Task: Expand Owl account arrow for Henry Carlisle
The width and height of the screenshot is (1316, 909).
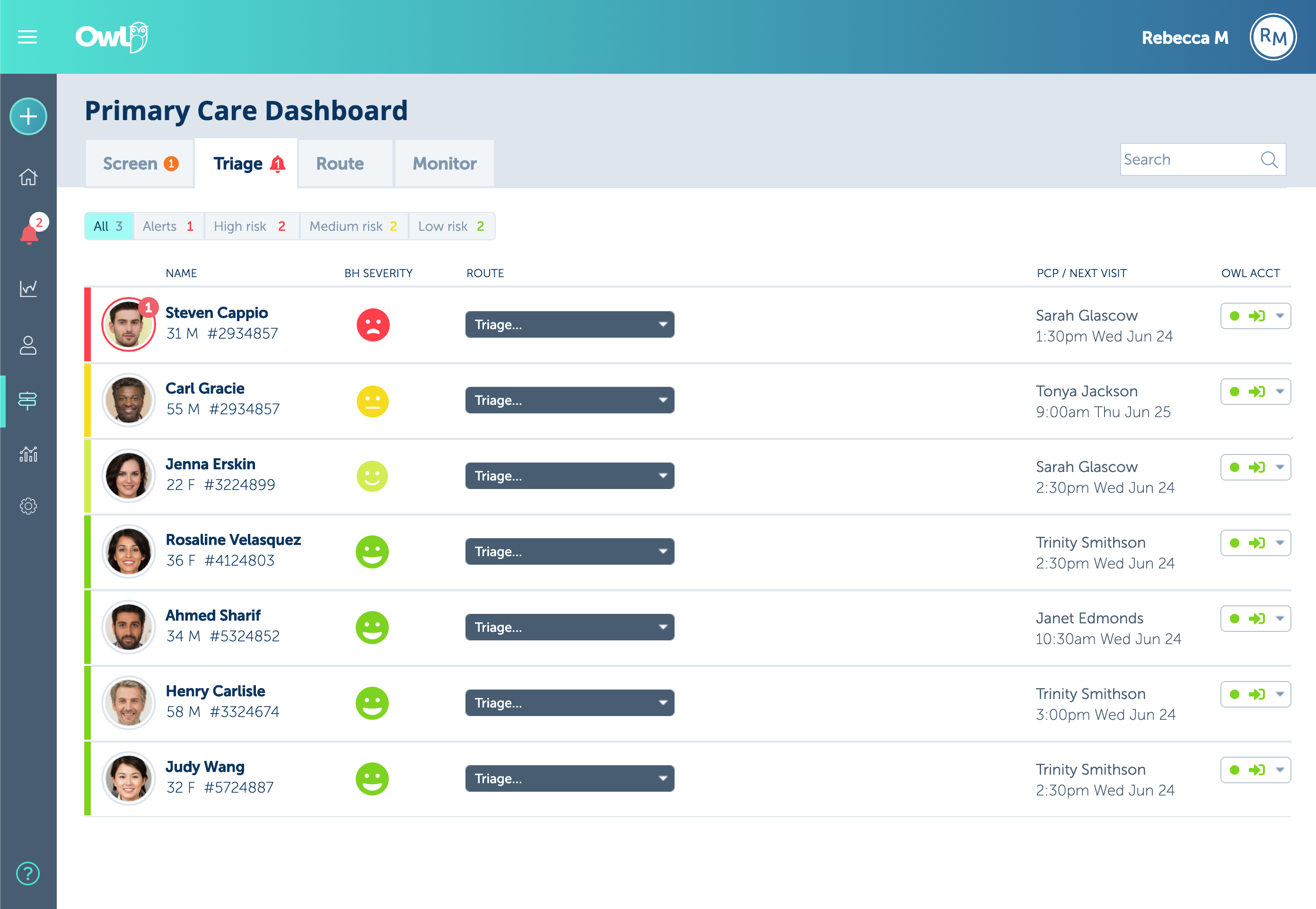Action: pyautogui.click(x=1280, y=694)
